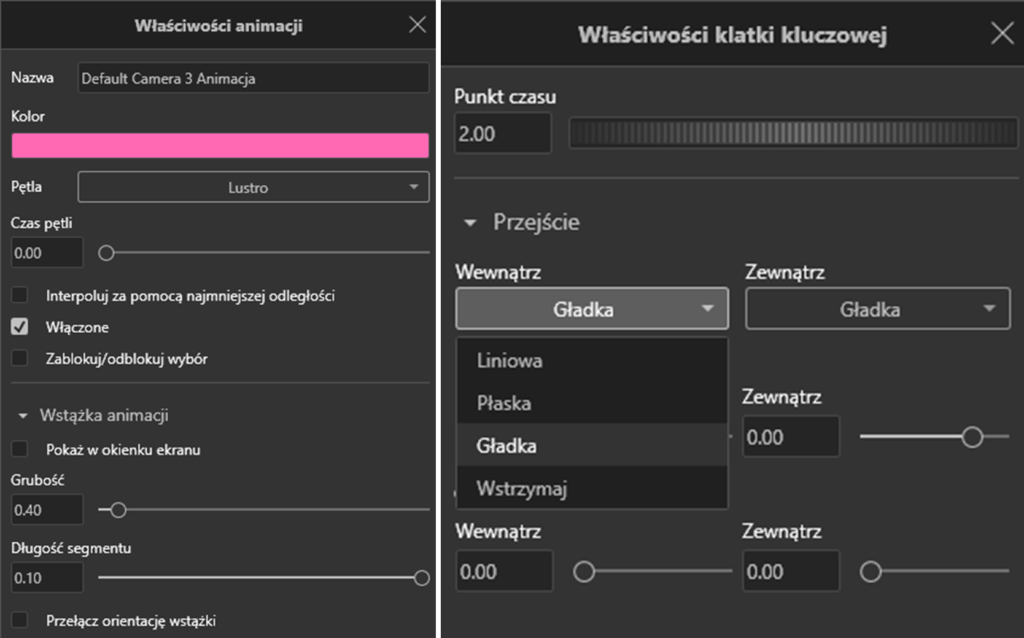Collapse the Wewnątrz Gładka dropdown
1024x638 pixels.
tap(592, 309)
